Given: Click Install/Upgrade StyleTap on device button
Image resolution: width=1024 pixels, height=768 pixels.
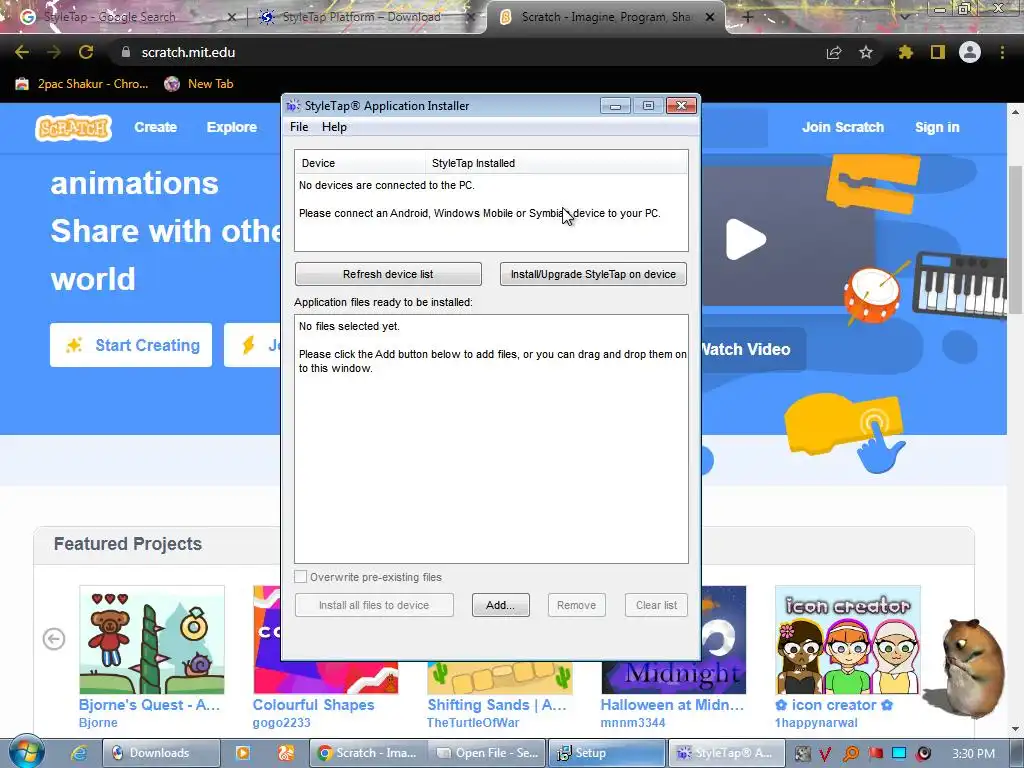Looking at the screenshot, I should 593,274.
